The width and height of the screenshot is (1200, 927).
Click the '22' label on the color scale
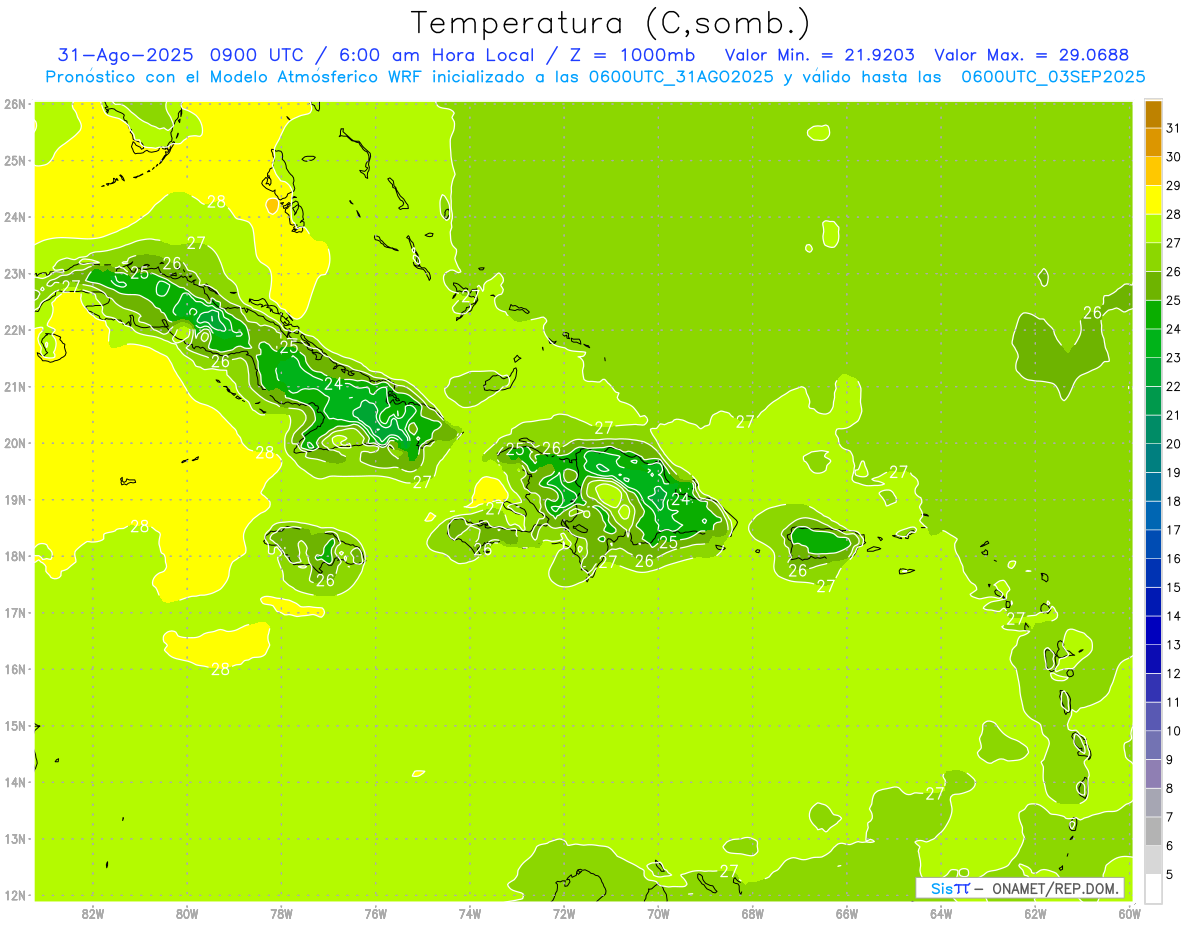coord(1173,386)
